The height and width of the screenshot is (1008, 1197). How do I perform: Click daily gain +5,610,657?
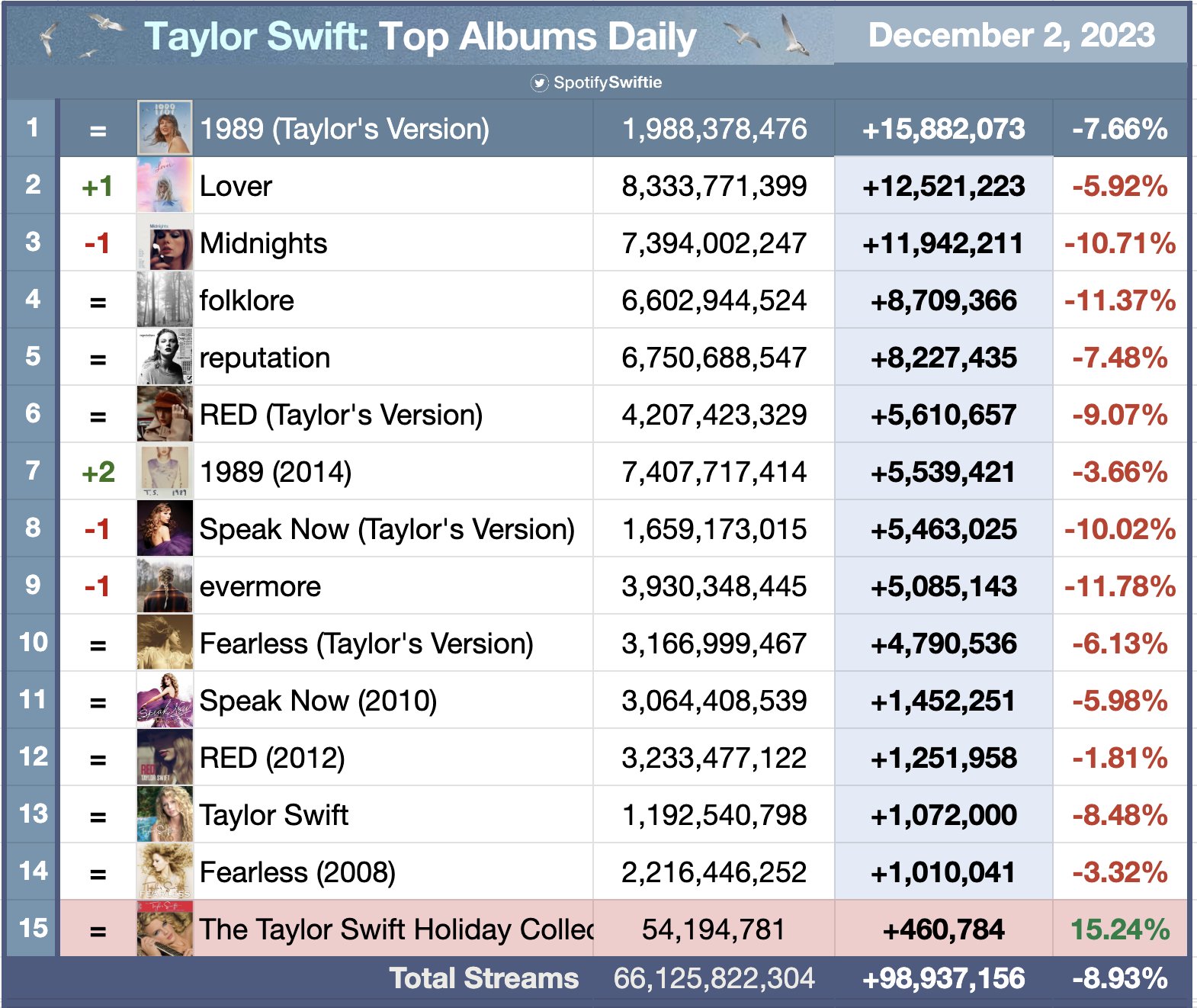(944, 416)
